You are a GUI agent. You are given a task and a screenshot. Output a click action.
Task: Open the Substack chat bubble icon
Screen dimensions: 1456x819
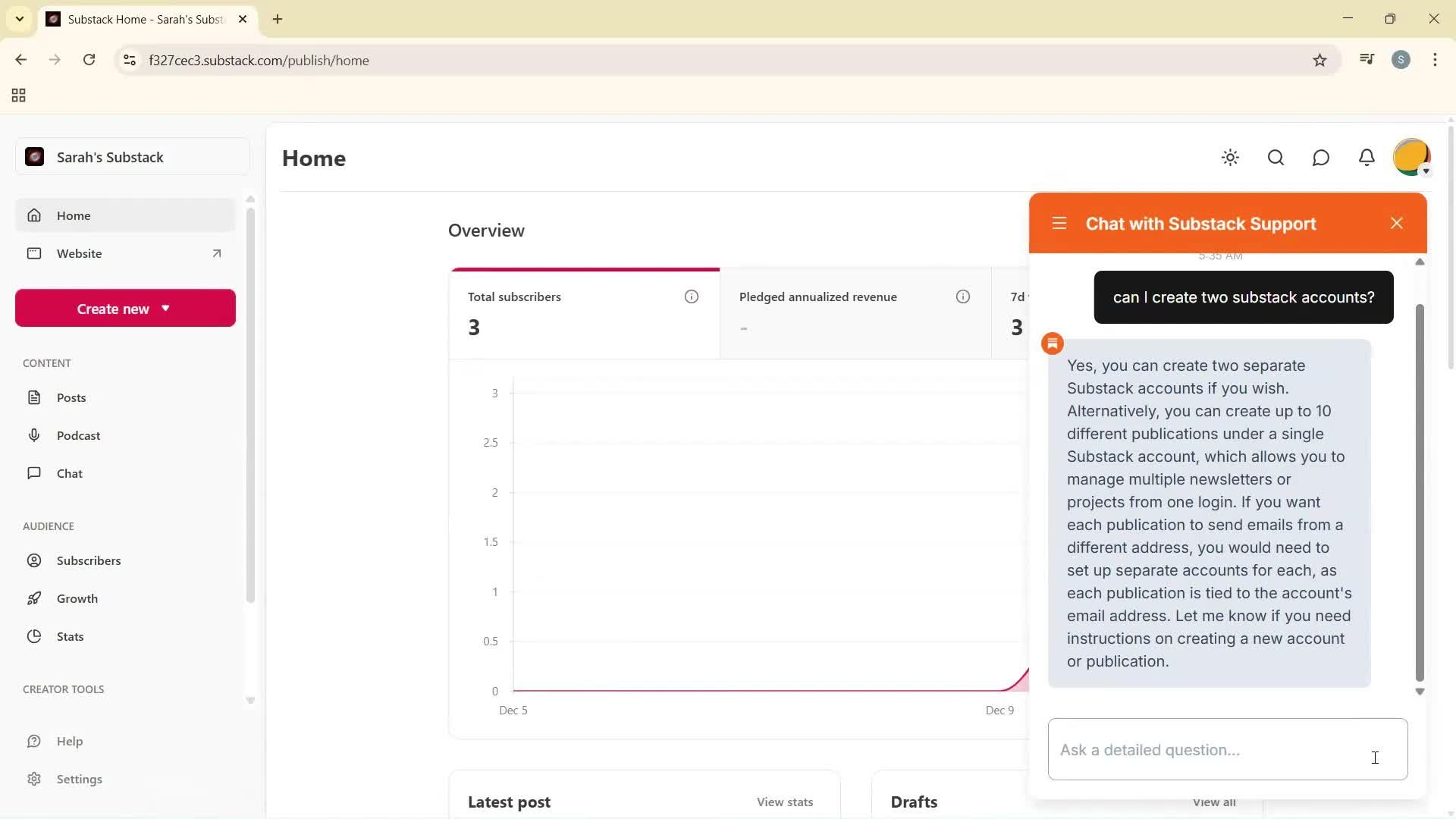pos(1321,157)
